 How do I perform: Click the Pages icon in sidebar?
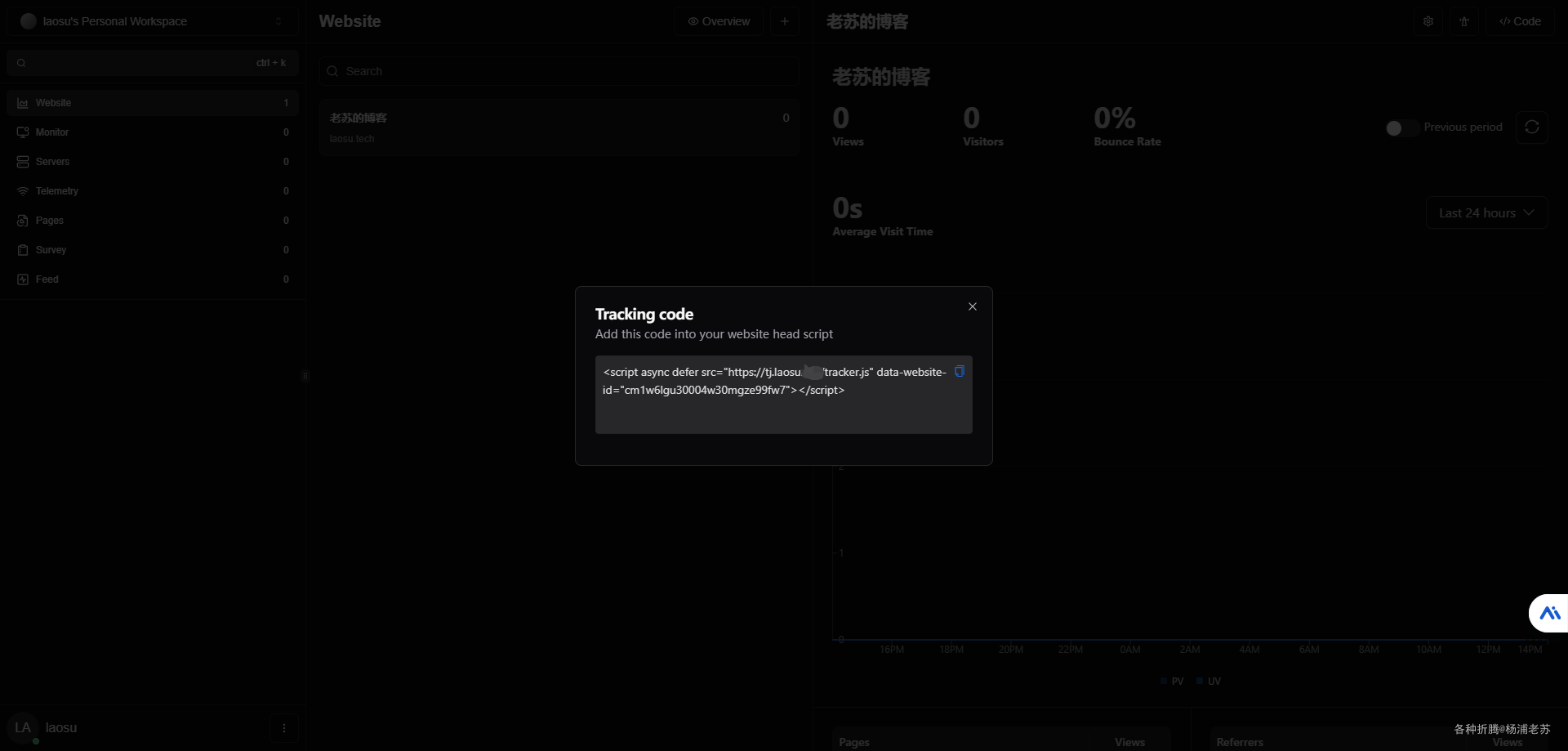pos(23,221)
